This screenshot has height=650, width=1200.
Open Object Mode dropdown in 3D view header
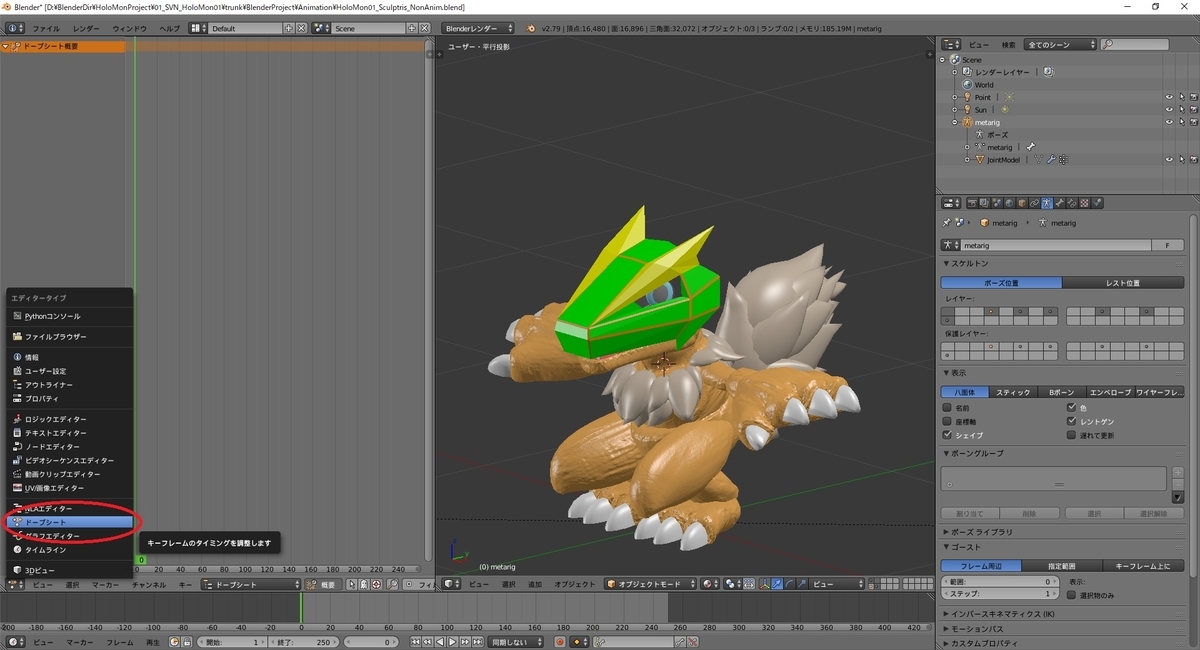pyautogui.click(x=649, y=584)
